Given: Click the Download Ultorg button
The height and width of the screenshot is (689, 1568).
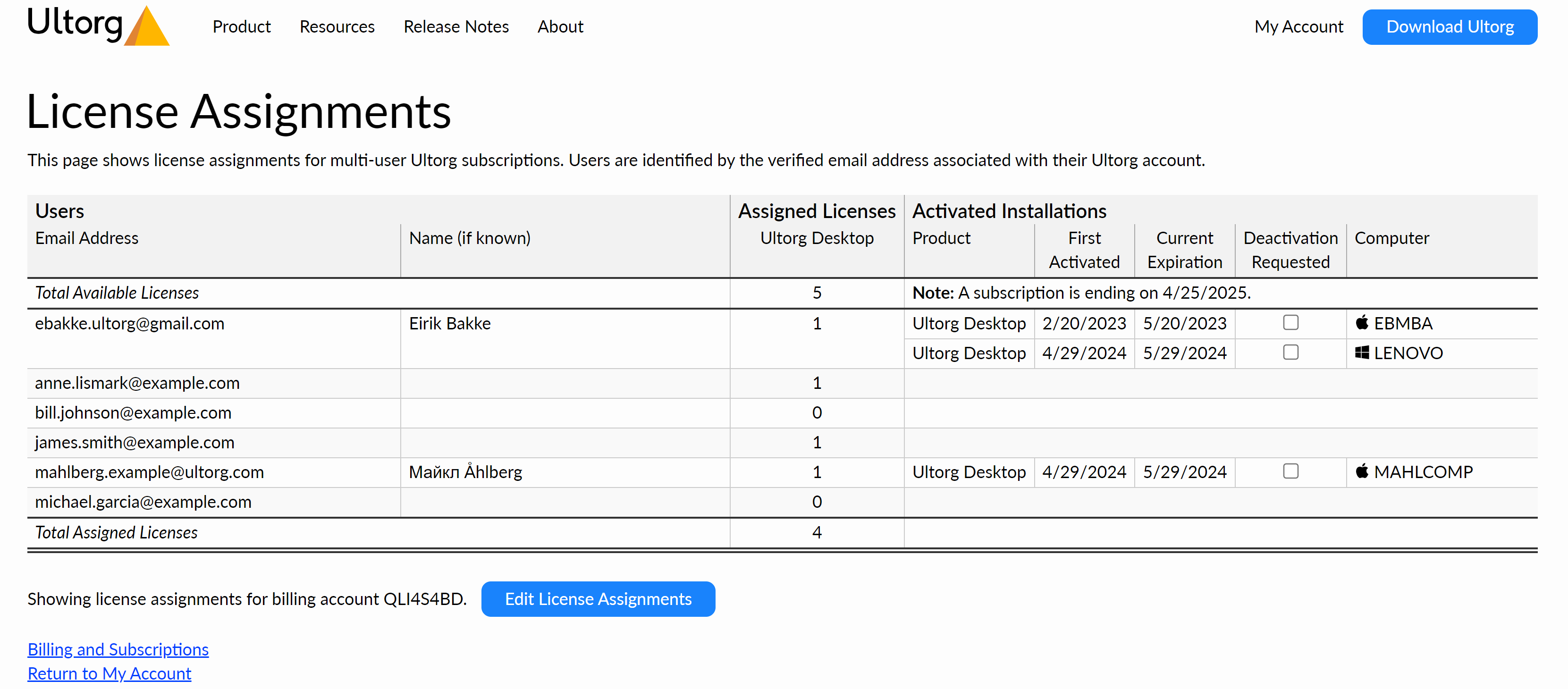Looking at the screenshot, I should [x=1450, y=27].
